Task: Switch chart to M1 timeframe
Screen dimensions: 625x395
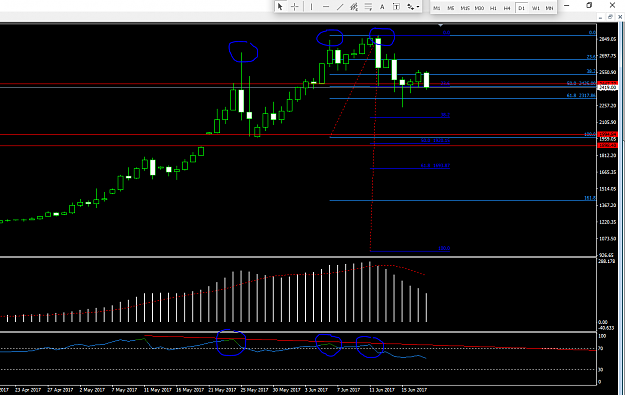Action: click(x=437, y=8)
